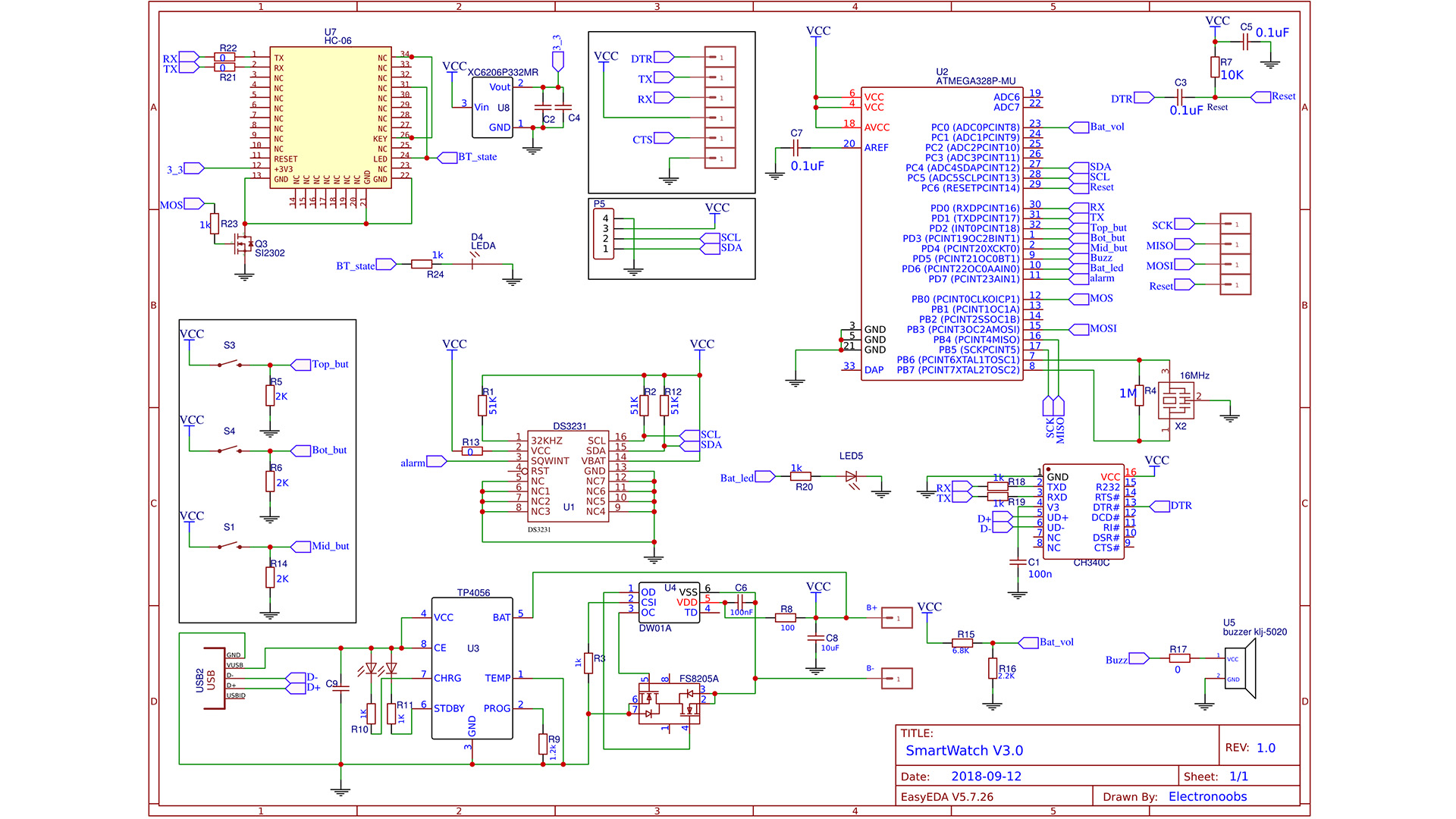The height and width of the screenshot is (819, 1456).
Task: Select the P5 four-pin header
Action: point(604,234)
